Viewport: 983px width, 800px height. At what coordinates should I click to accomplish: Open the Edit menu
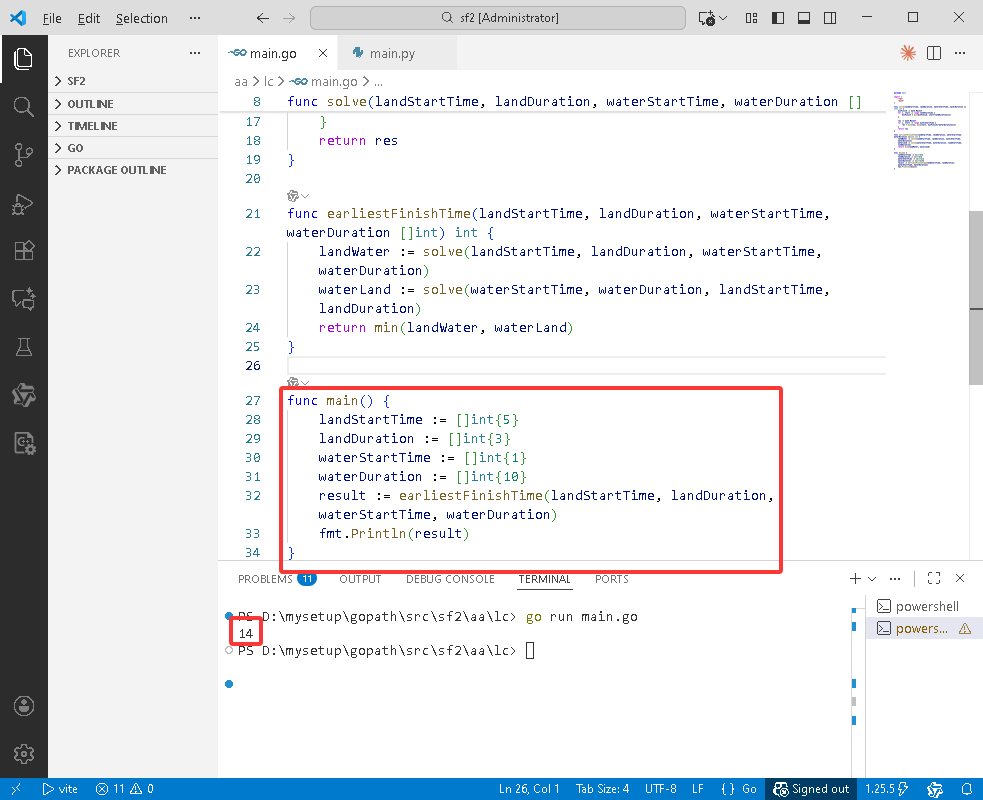tap(88, 18)
